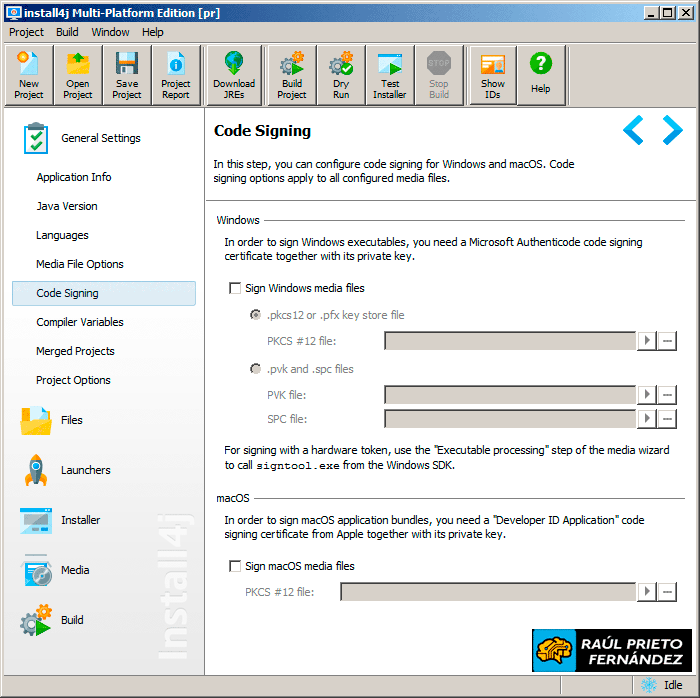Click the Test Installer icon

pyautogui.click(x=390, y=75)
